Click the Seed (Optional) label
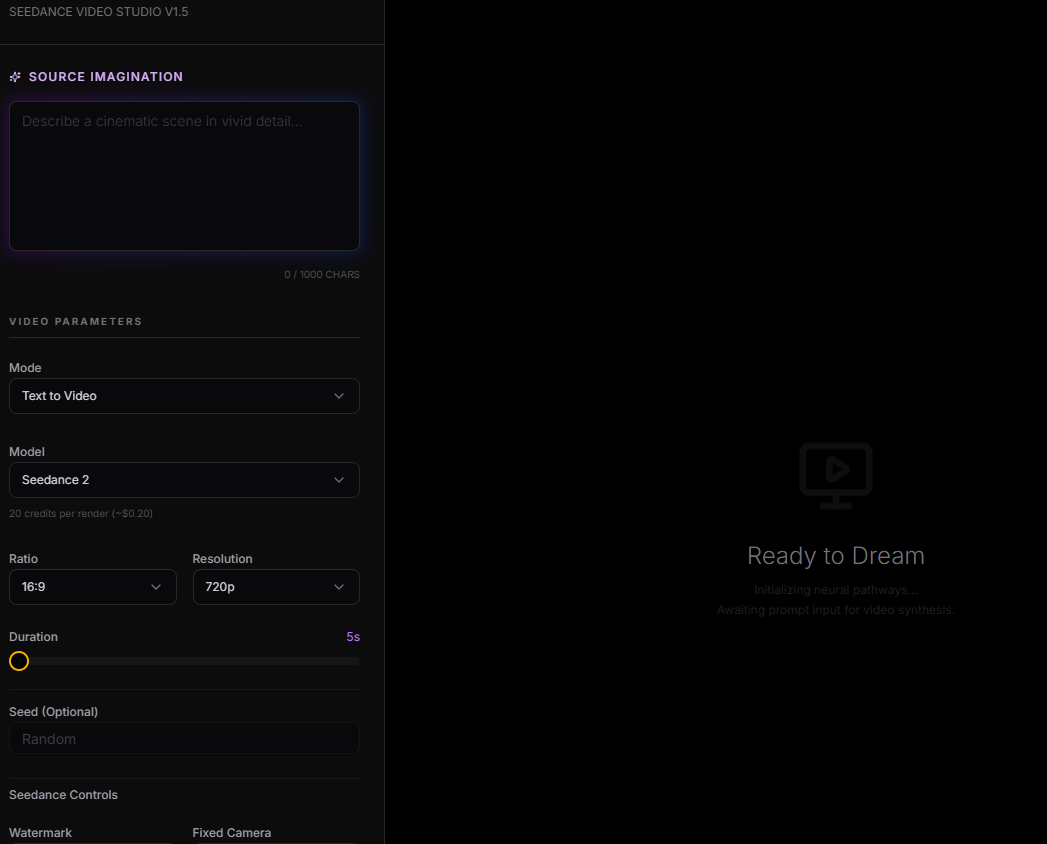Viewport: 1047px width, 844px height. point(53,712)
